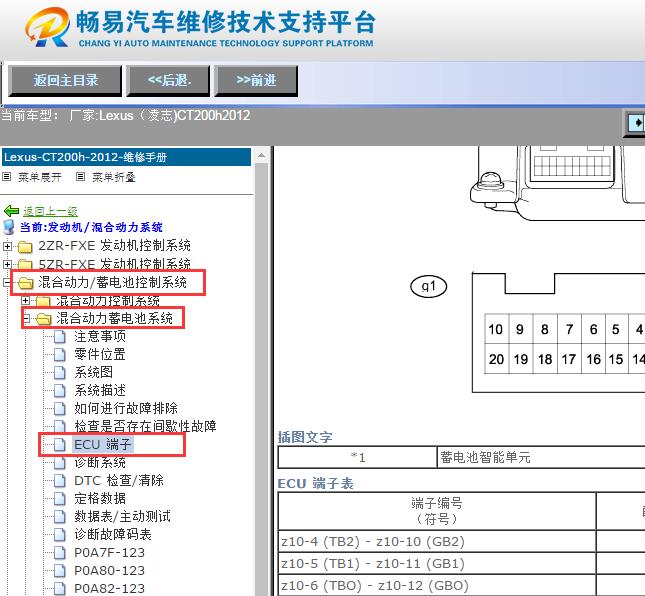Go back with the <<后退 button
This screenshot has height=596, width=645.
169,80
